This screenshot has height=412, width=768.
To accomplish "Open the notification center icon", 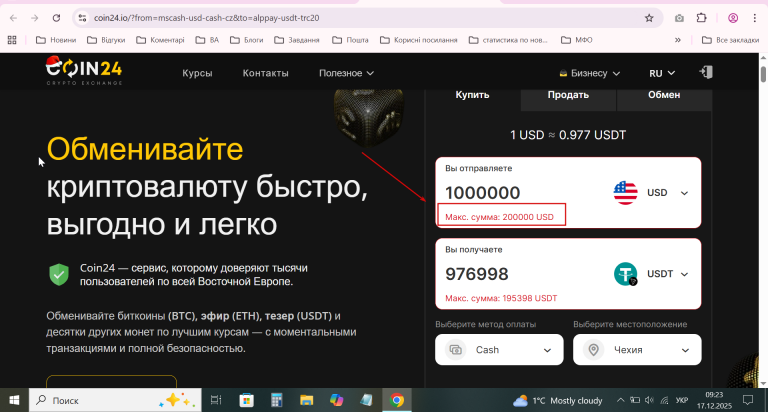I will tap(747, 400).
